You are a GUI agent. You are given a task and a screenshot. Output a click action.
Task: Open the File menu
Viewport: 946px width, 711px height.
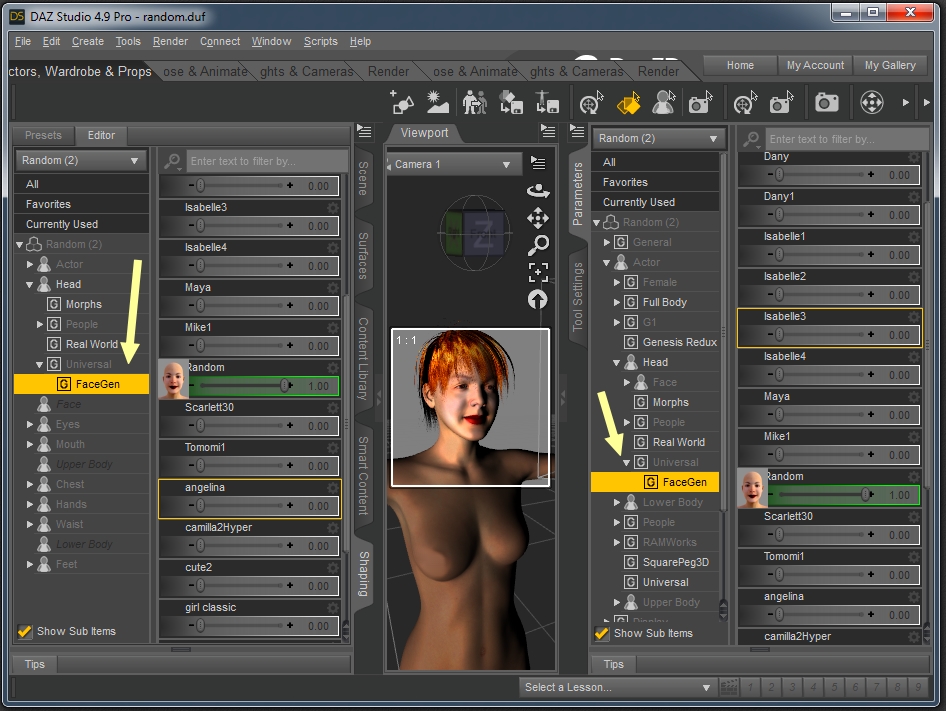click(23, 42)
